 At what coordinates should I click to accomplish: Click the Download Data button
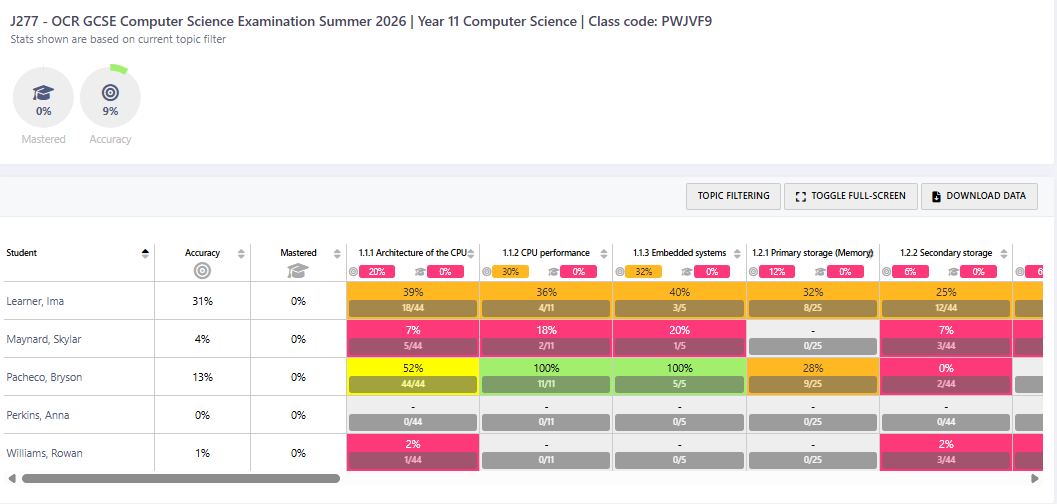tap(979, 196)
